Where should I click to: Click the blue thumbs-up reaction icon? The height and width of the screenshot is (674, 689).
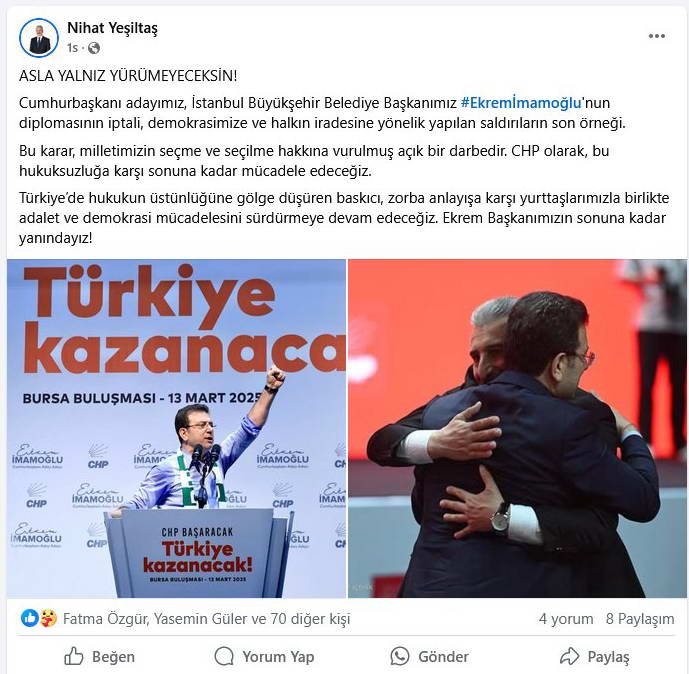(29, 618)
